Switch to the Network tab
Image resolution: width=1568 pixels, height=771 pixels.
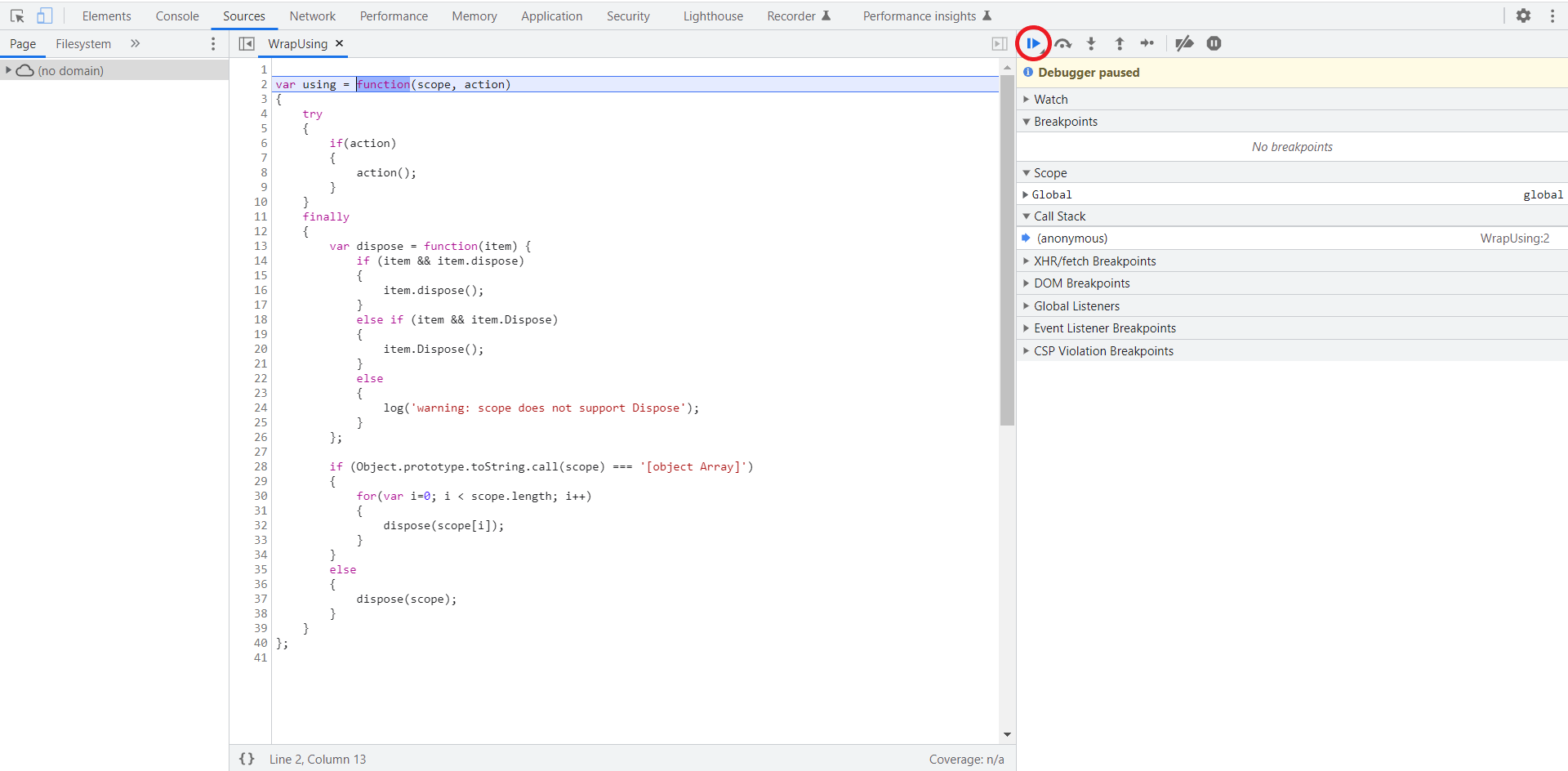[x=312, y=16]
